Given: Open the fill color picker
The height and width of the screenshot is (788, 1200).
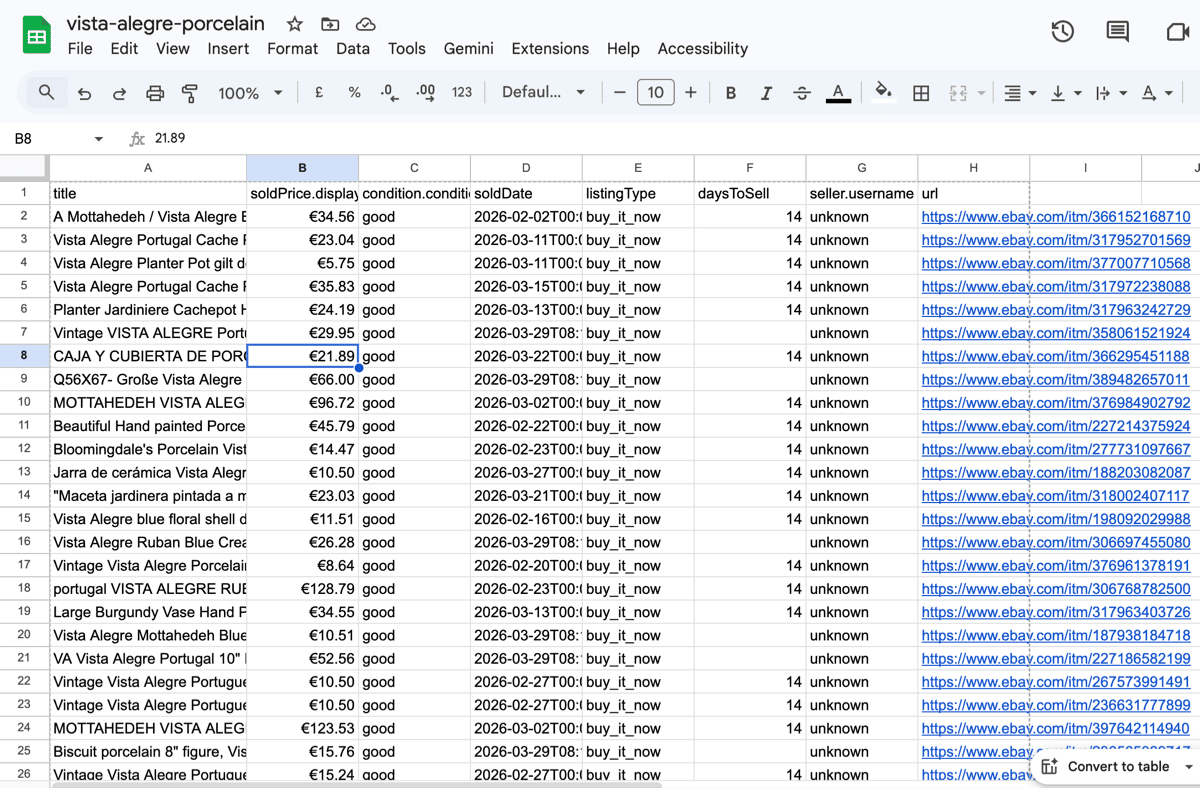Looking at the screenshot, I should (884, 93).
